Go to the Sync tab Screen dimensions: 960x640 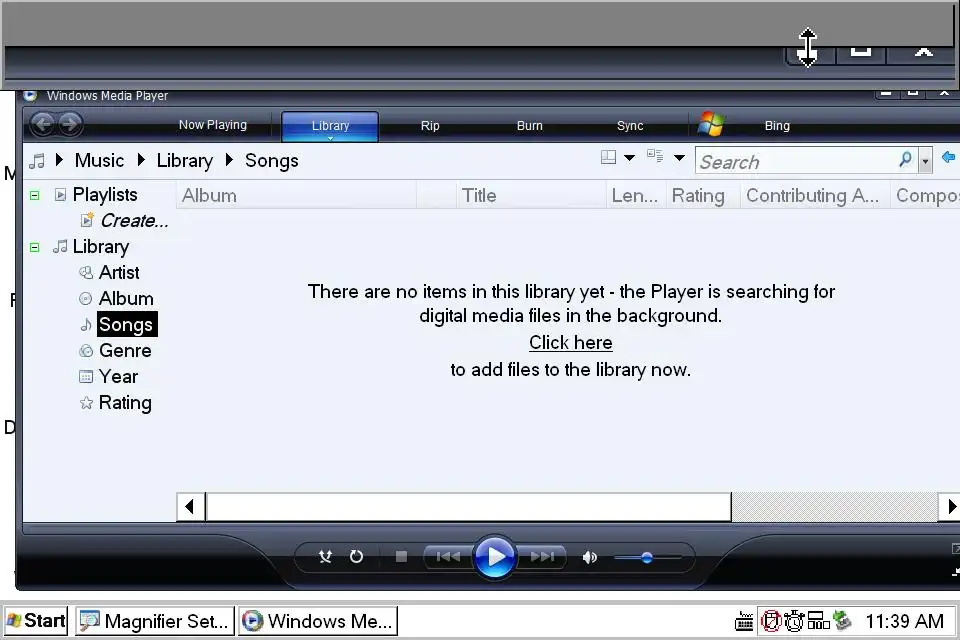coord(630,126)
